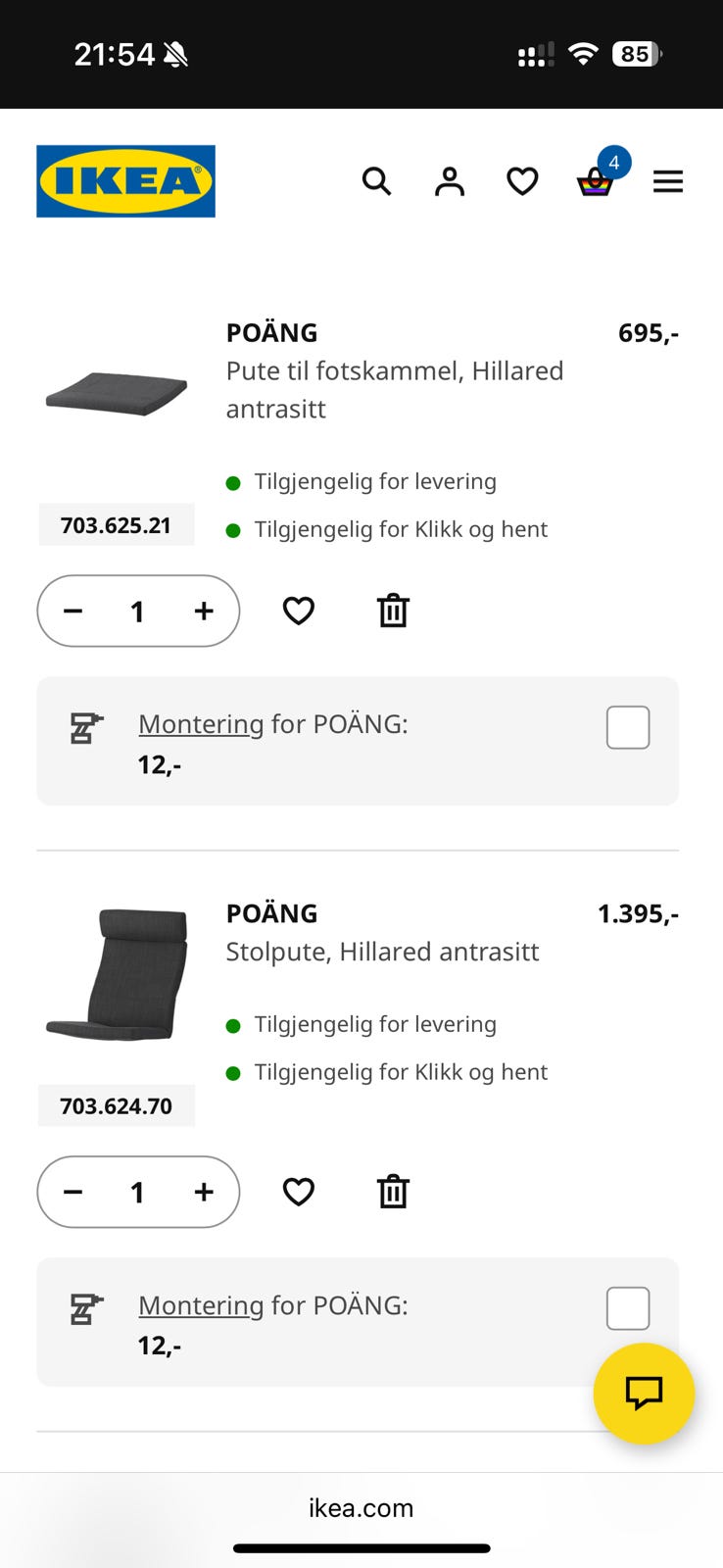Open the Montering link under fotskammel cushion
The width and height of the screenshot is (723, 1568).
(201, 724)
